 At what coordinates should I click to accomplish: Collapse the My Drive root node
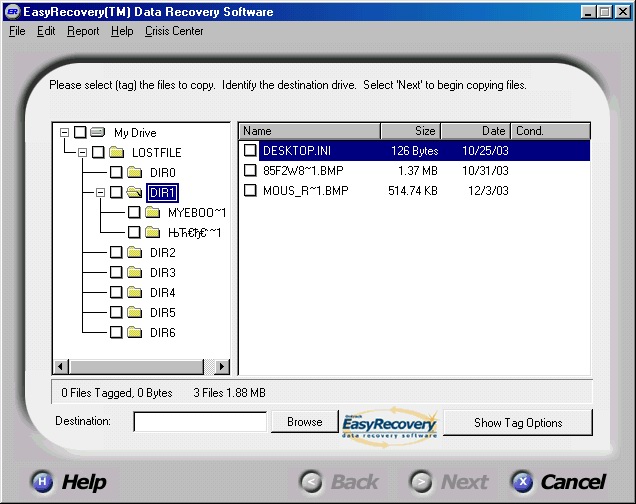coord(65,132)
